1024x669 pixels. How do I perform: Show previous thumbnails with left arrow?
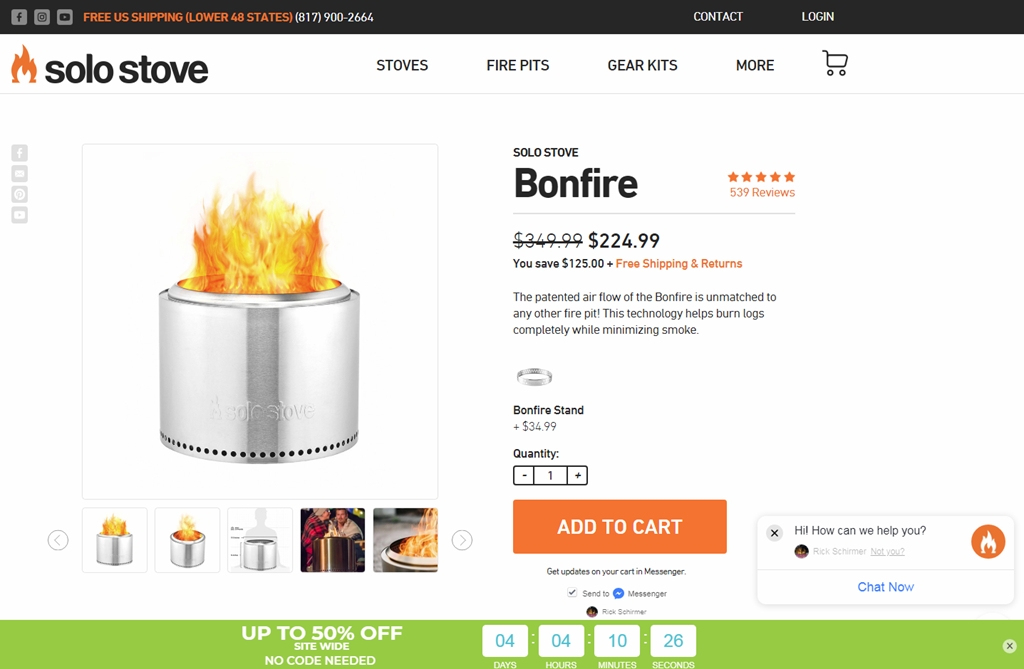pos(58,540)
